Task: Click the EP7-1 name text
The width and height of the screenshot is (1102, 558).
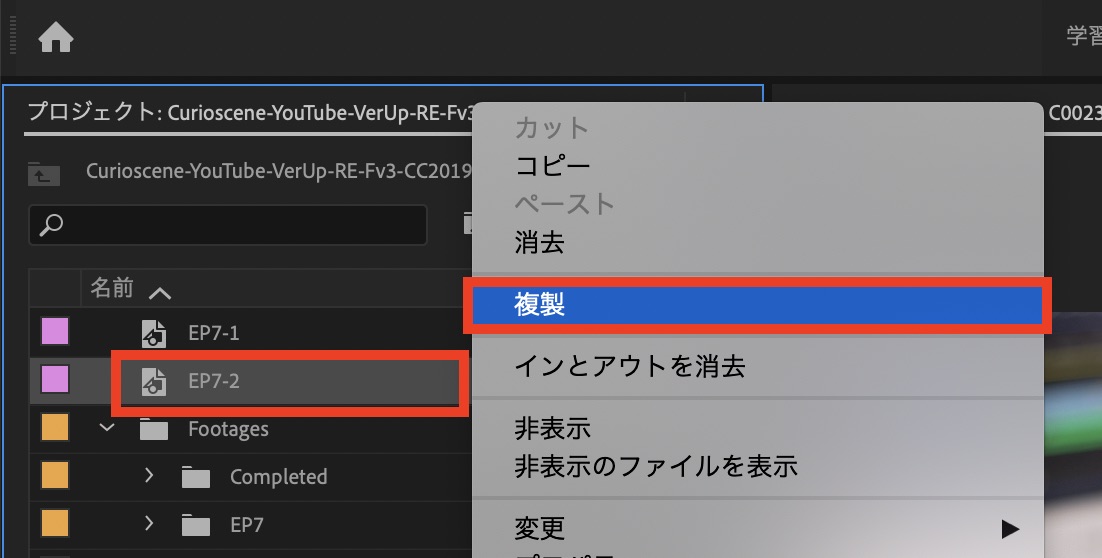Action: coord(214,333)
